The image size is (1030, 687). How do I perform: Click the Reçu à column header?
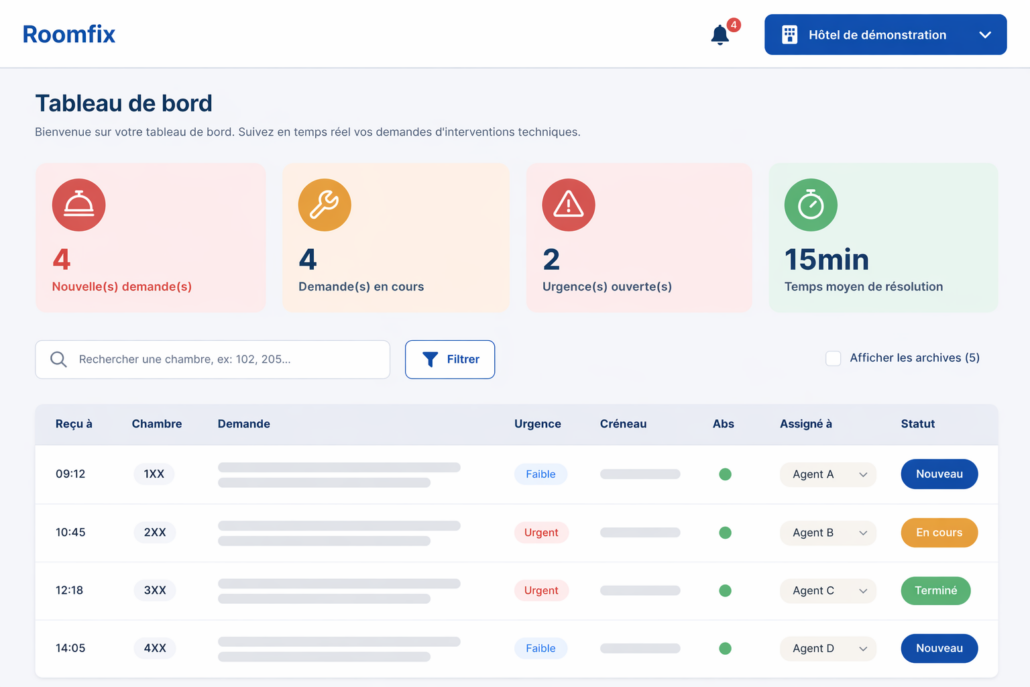point(74,424)
